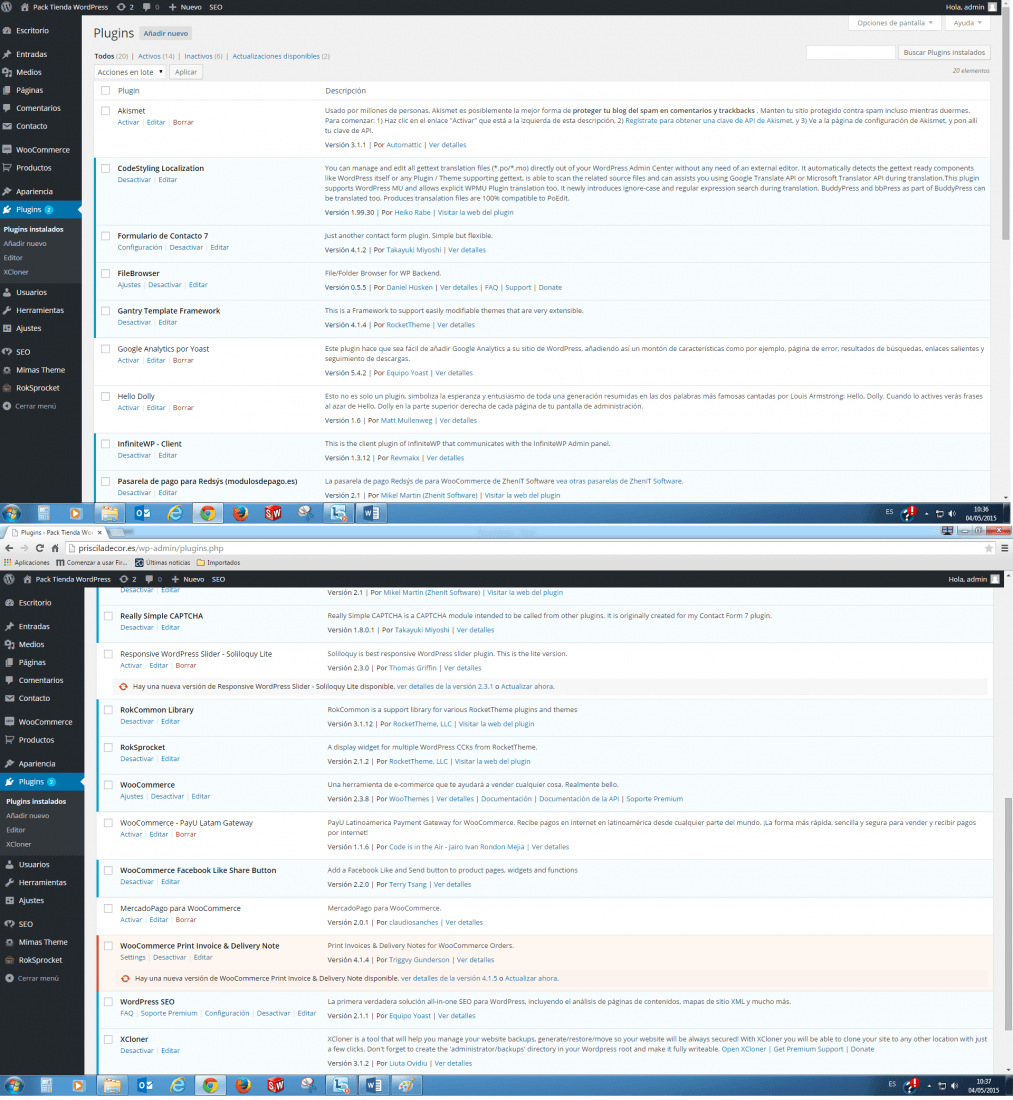Open Herramientas in upper screenshot's sidebar
1013x1100 pixels.
pos(40,310)
